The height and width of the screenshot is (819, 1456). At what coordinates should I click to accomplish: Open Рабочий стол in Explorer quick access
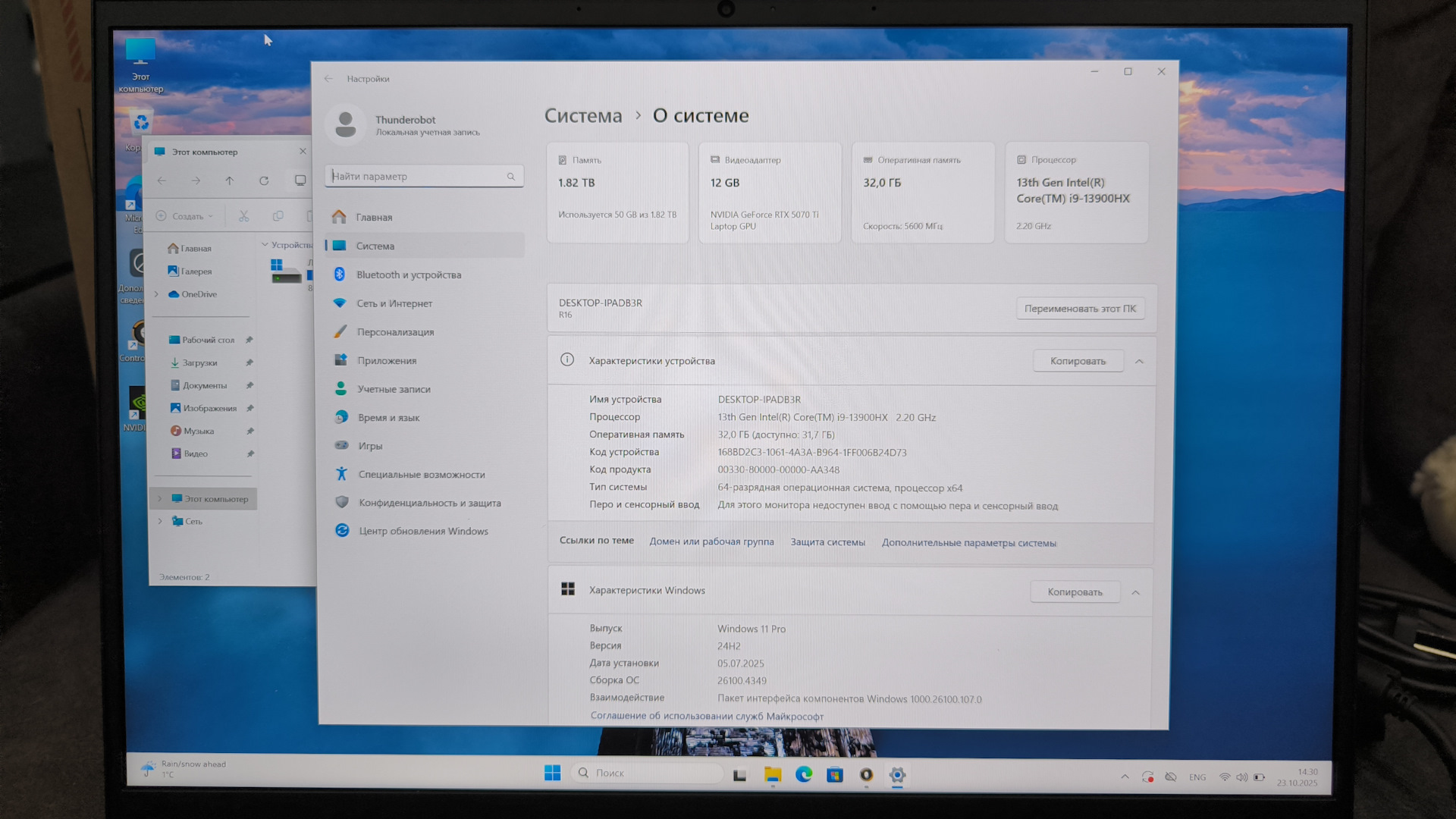pyautogui.click(x=202, y=340)
